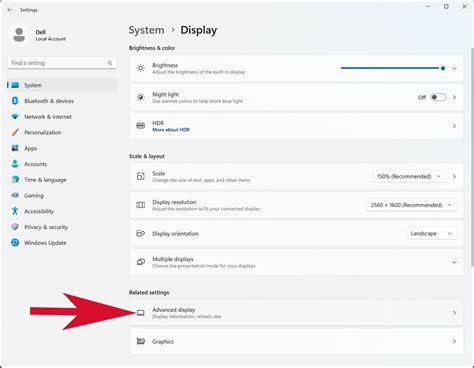
Task: Open the Display resolution dropdown
Action: pyautogui.click(x=411, y=205)
